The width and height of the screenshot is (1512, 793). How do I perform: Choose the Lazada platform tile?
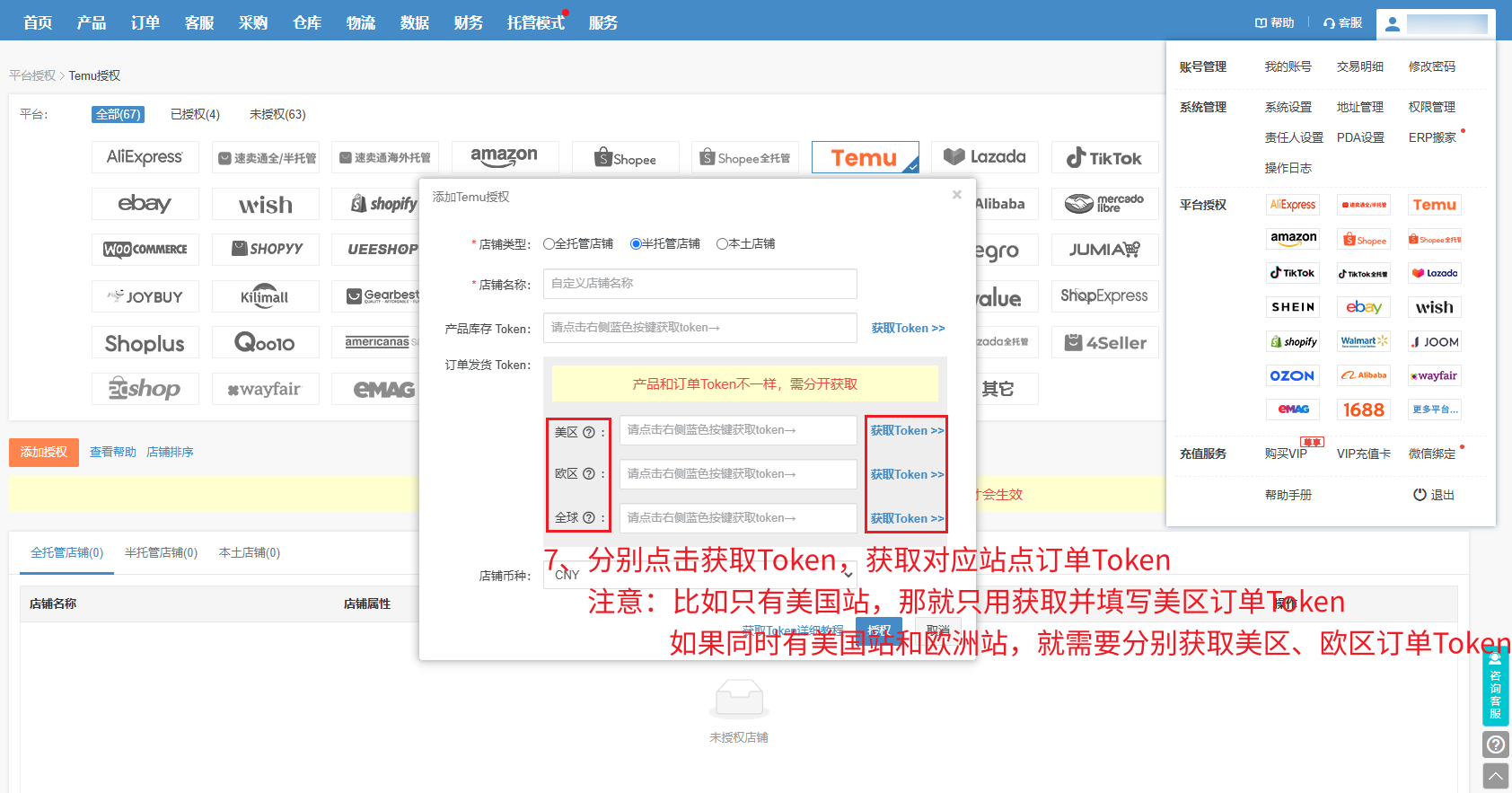coord(985,157)
